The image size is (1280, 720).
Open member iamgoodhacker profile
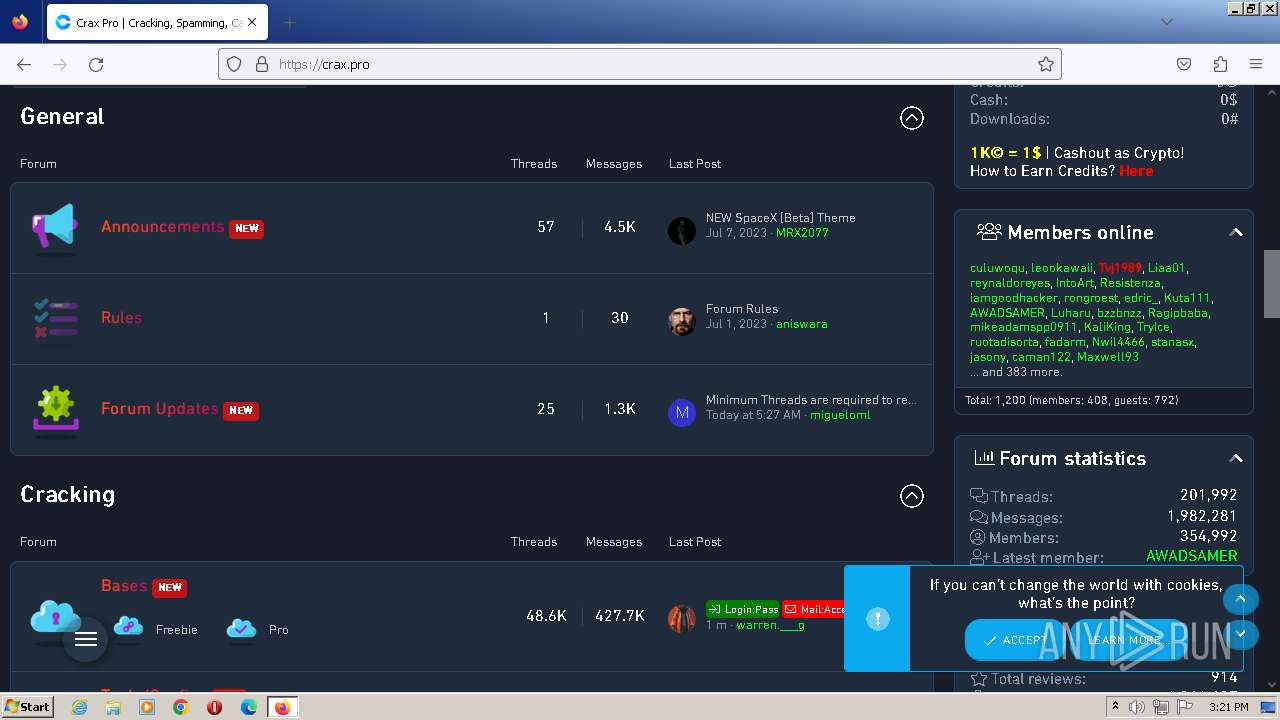pyautogui.click(x=1013, y=298)
